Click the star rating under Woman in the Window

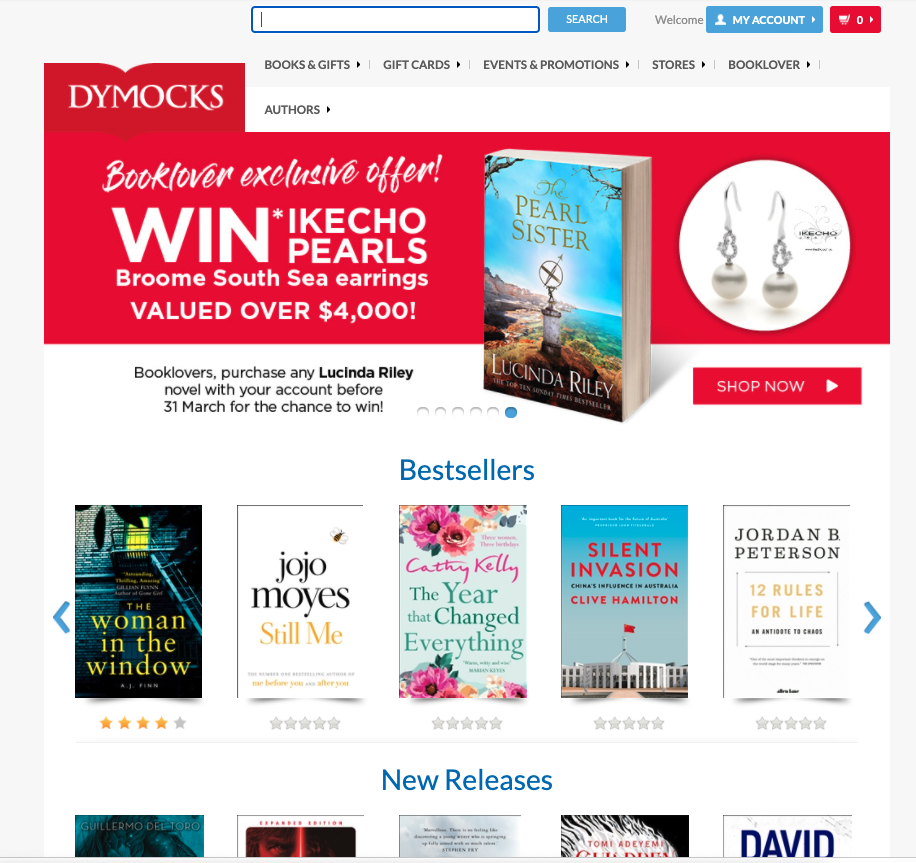tap(143, 723)
